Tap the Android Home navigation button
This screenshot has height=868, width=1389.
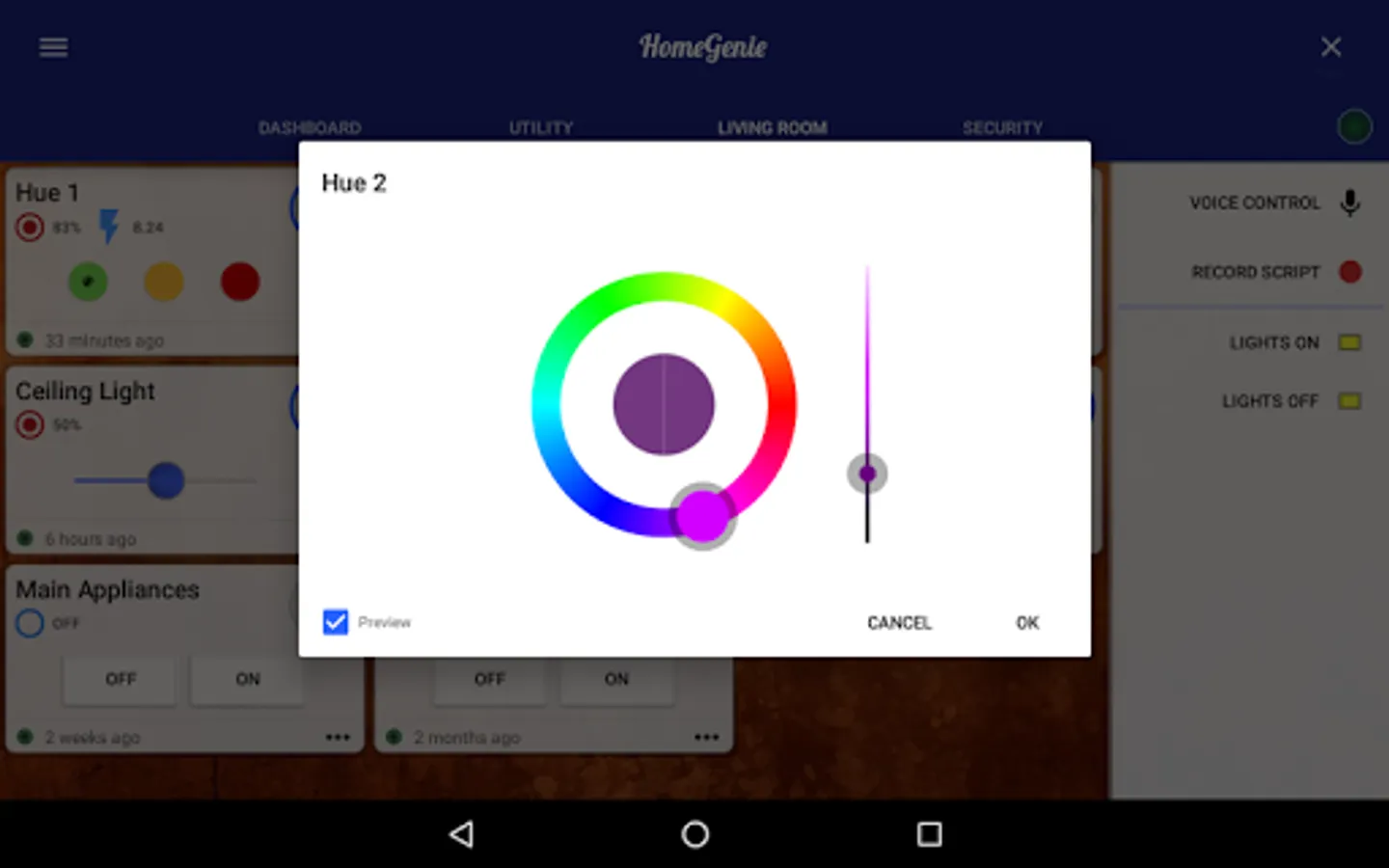pos(694,834)
